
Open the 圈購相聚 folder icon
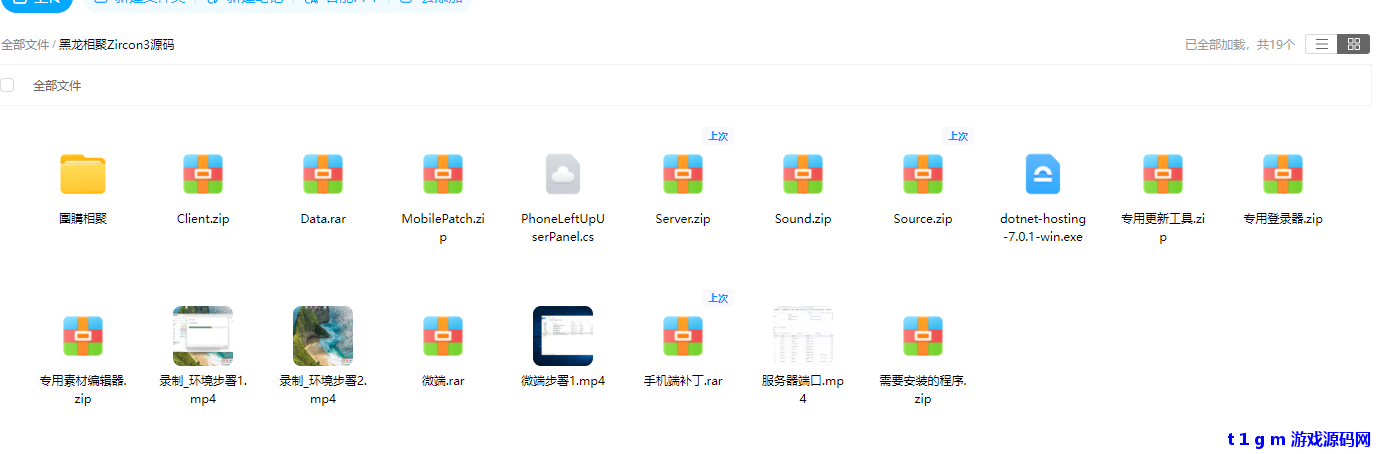83,174
